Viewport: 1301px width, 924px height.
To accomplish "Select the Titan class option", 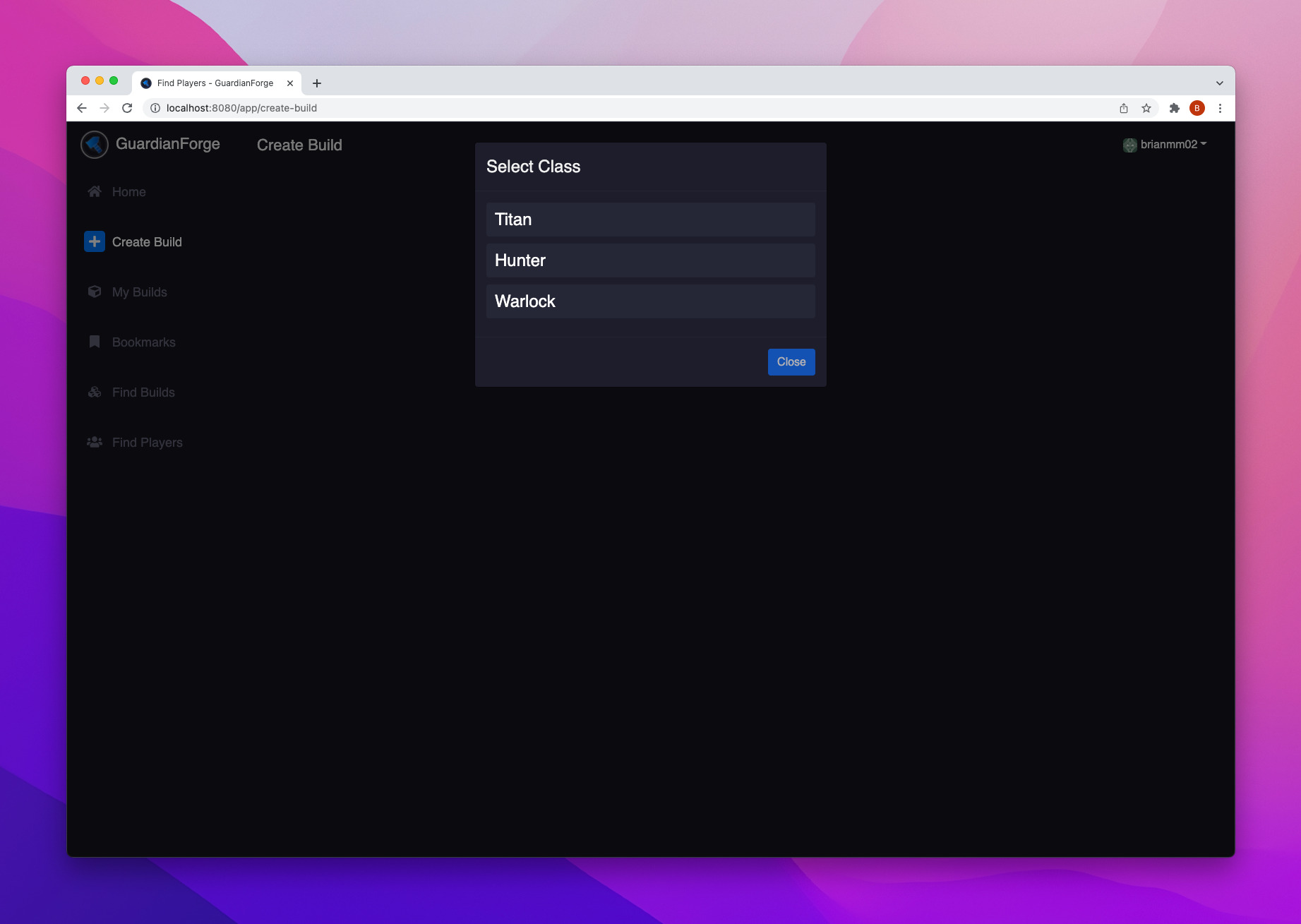I will click(x=650, y=220).
